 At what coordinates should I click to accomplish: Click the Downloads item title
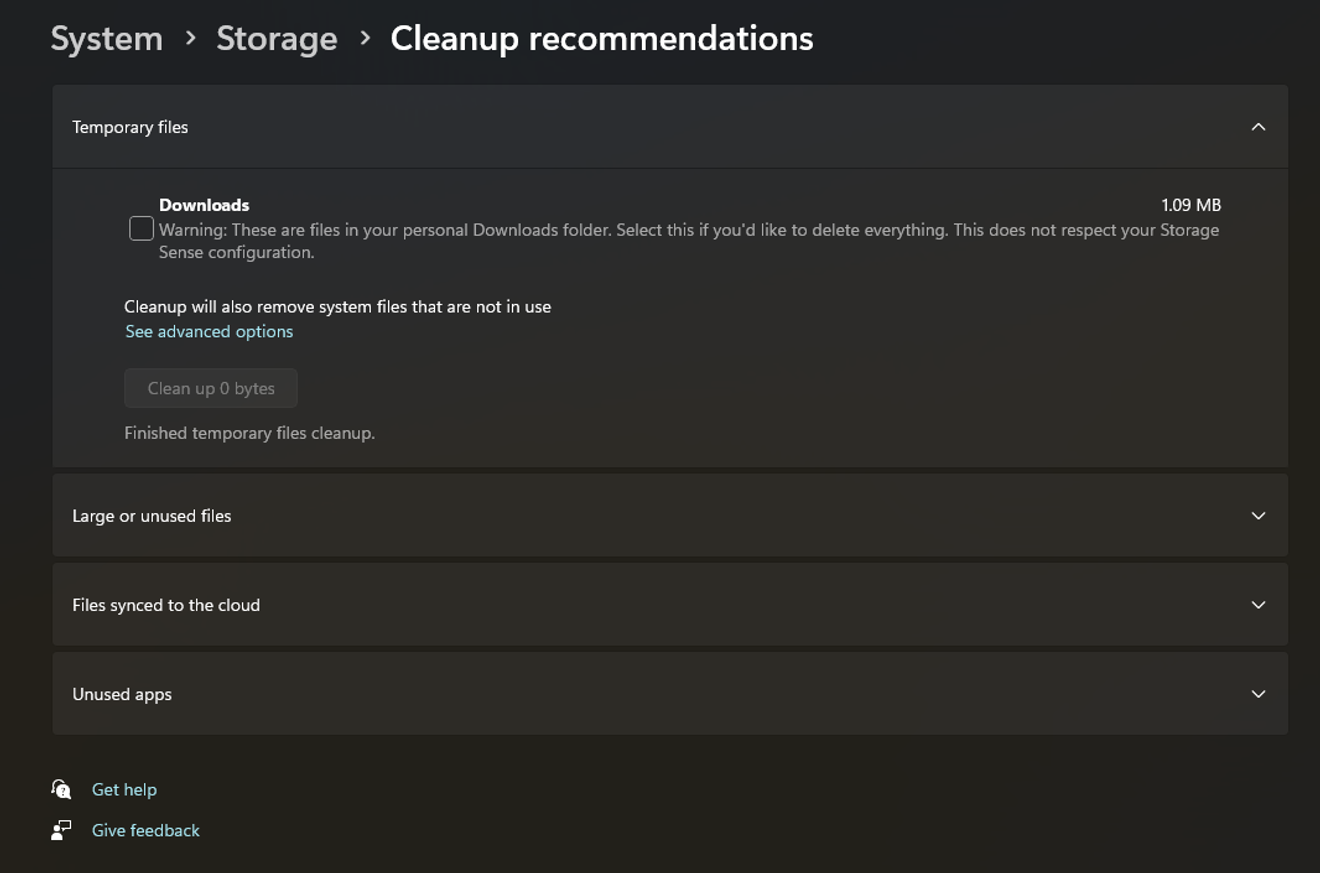pos(204,205)
